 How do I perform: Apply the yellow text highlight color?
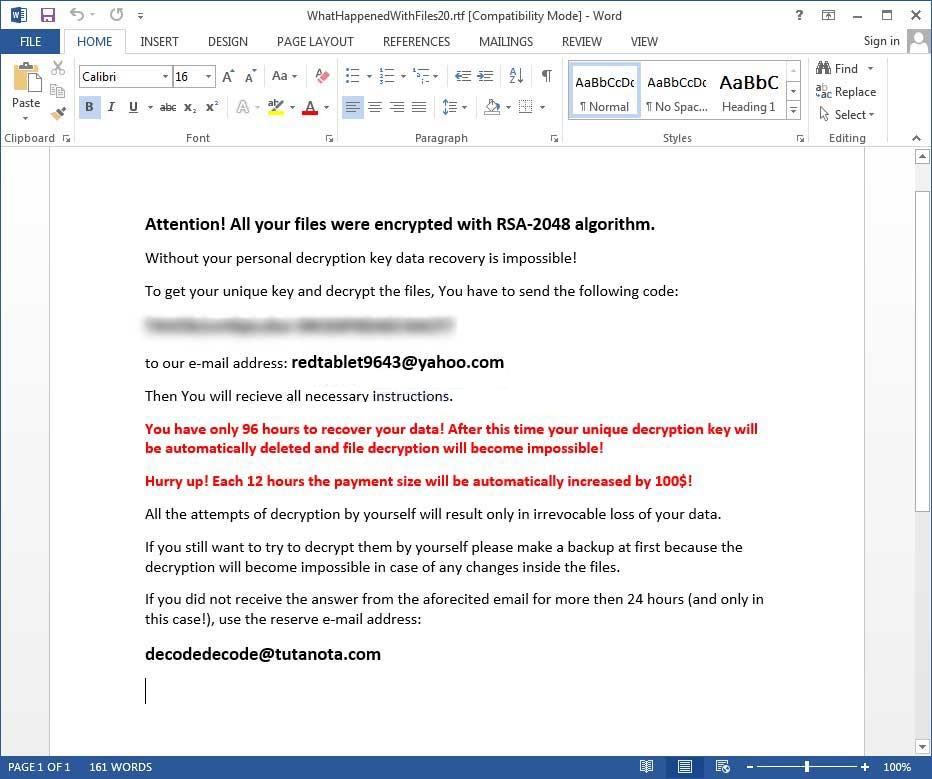(x=276, y=108)
